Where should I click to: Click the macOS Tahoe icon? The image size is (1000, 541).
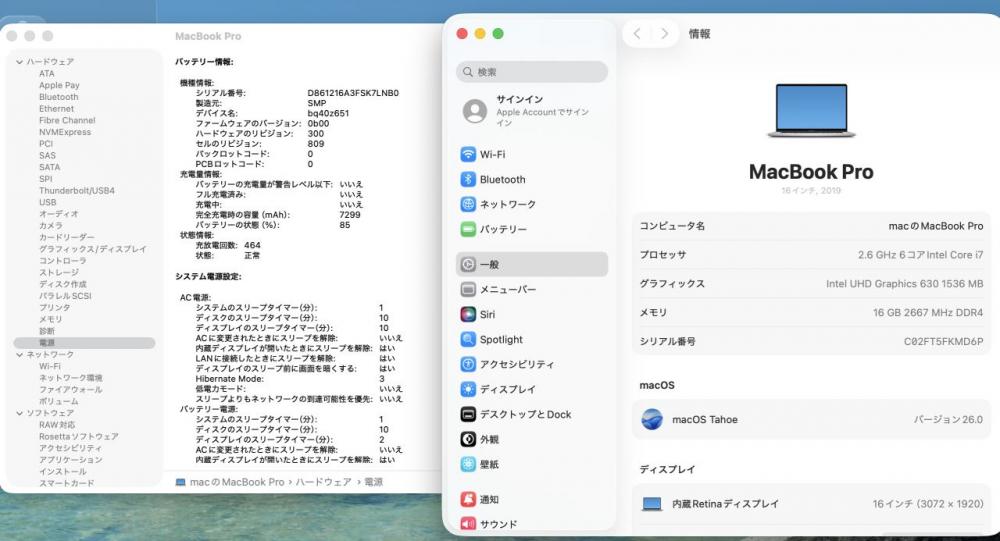coord(652,420)
